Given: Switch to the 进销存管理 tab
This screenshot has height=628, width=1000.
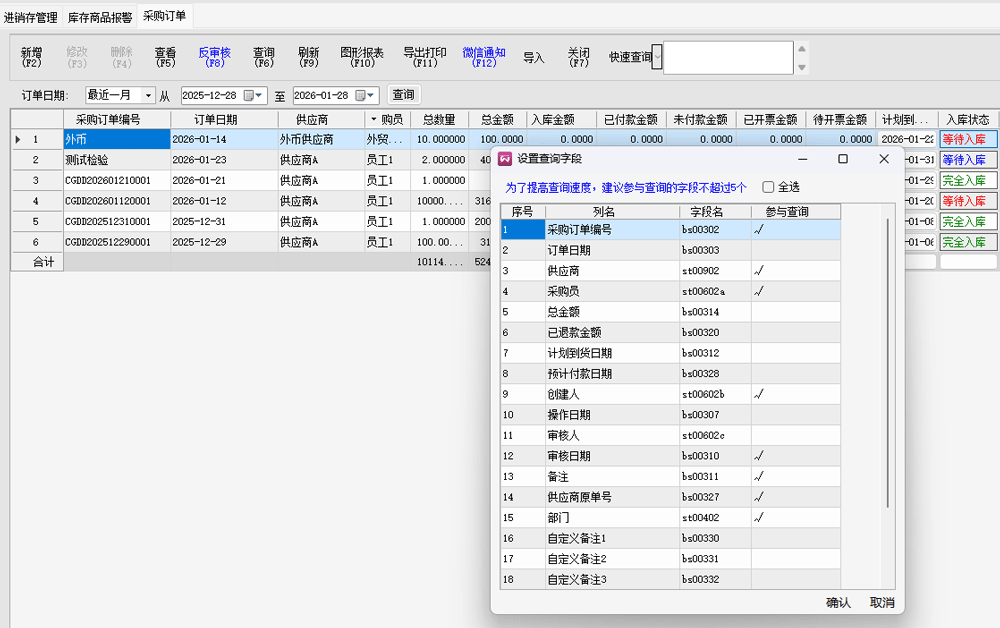Looking at the screenshot, I should (30, 17).
